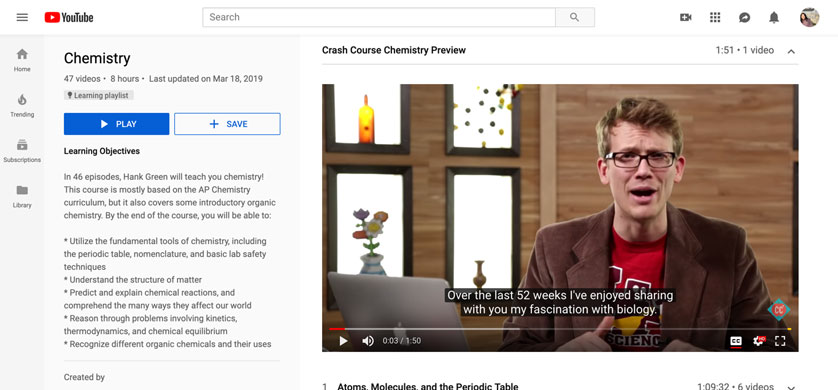Click the Chemistry playlist title
Viewport: 838px width, 390px height.
pos(97,58)
